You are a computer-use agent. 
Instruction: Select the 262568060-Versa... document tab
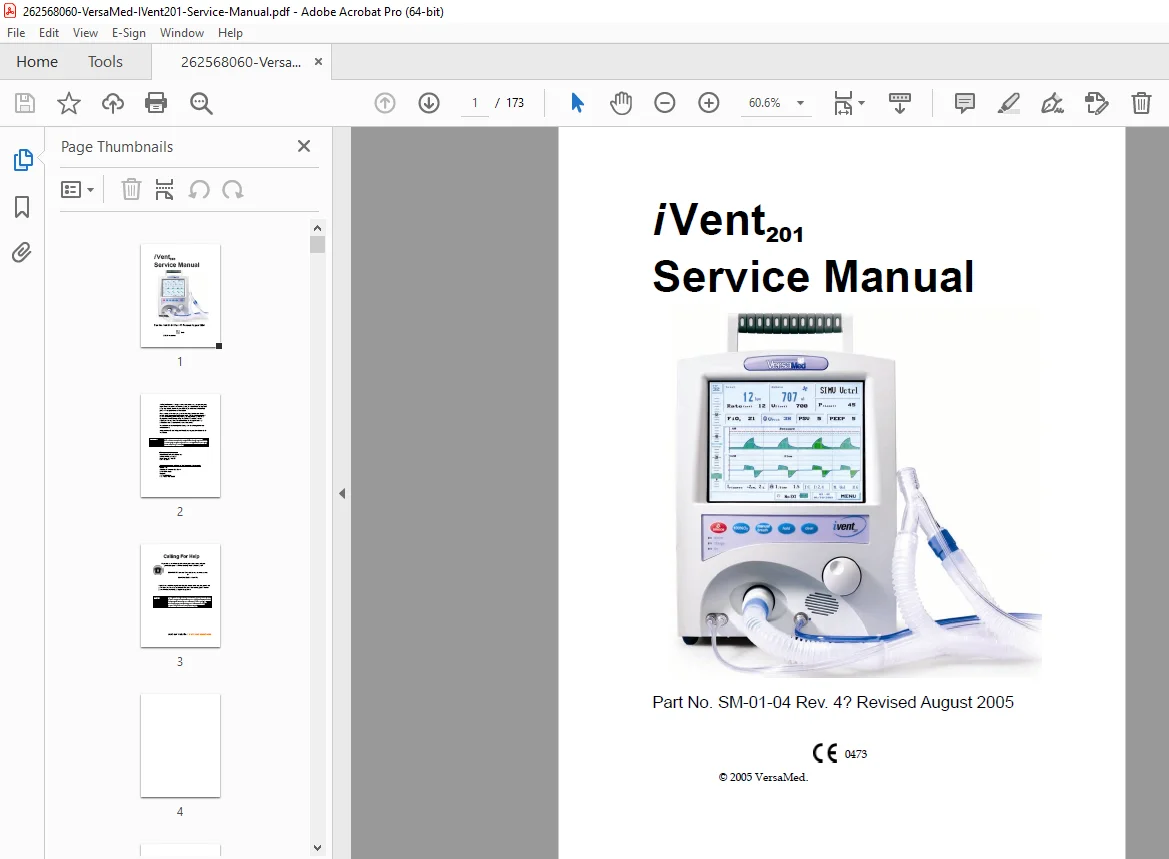240,62
